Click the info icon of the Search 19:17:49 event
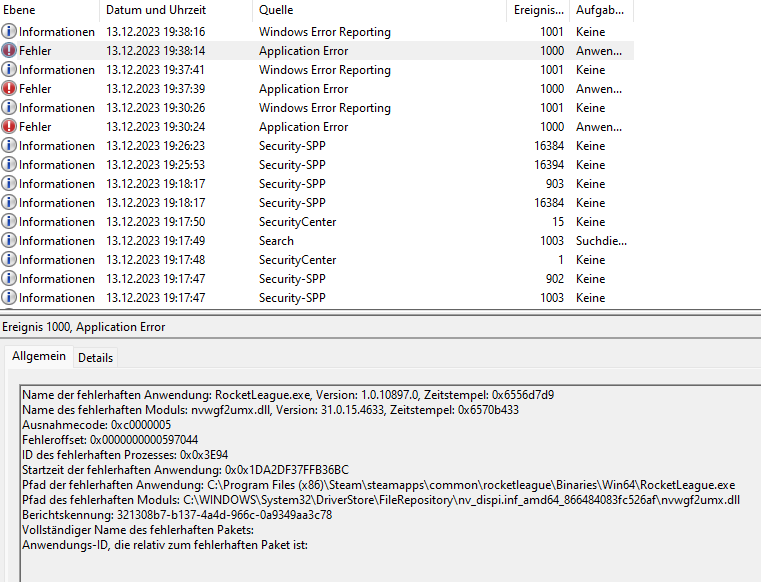The height and width of the screenshot is (582, 761). [x=9, y=240]
